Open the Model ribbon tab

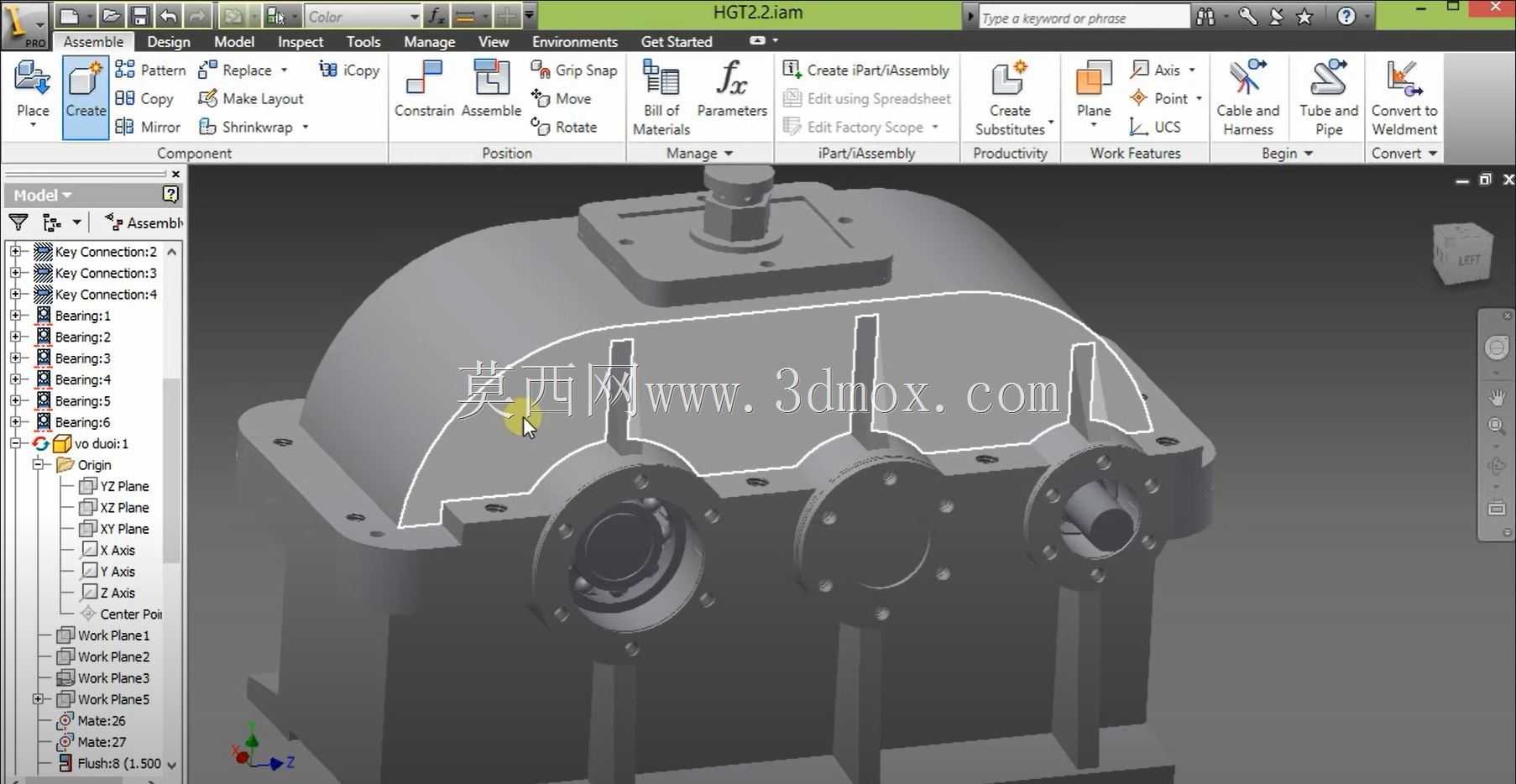234,41
